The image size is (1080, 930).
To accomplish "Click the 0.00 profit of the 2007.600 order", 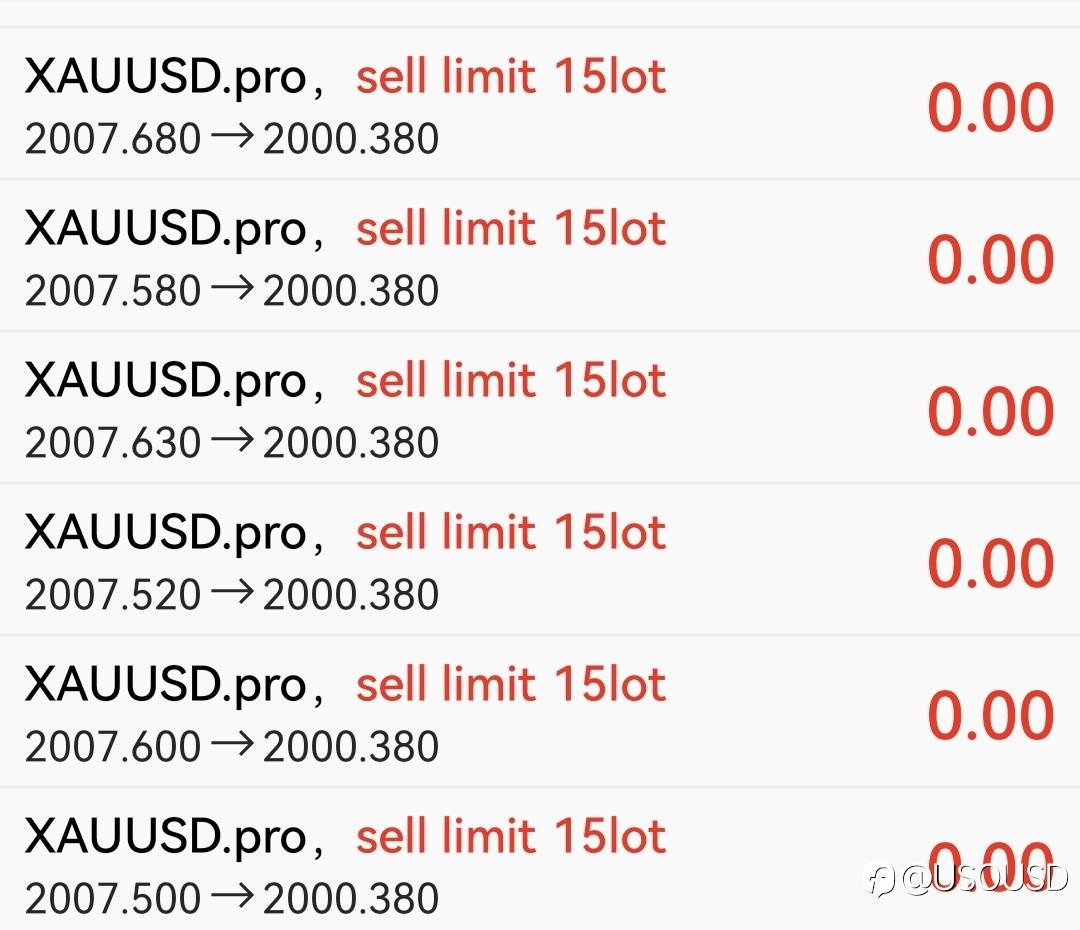I will pos(990,717).
